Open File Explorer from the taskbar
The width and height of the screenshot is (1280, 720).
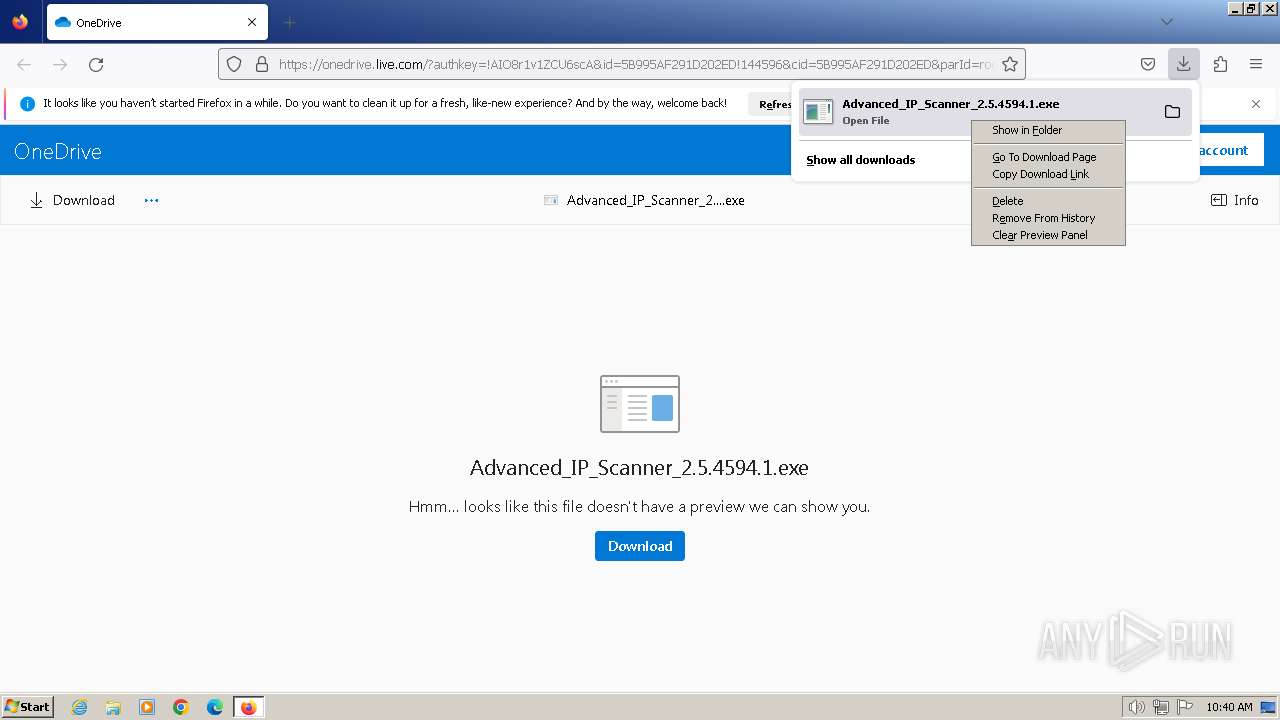click(113, 707)
